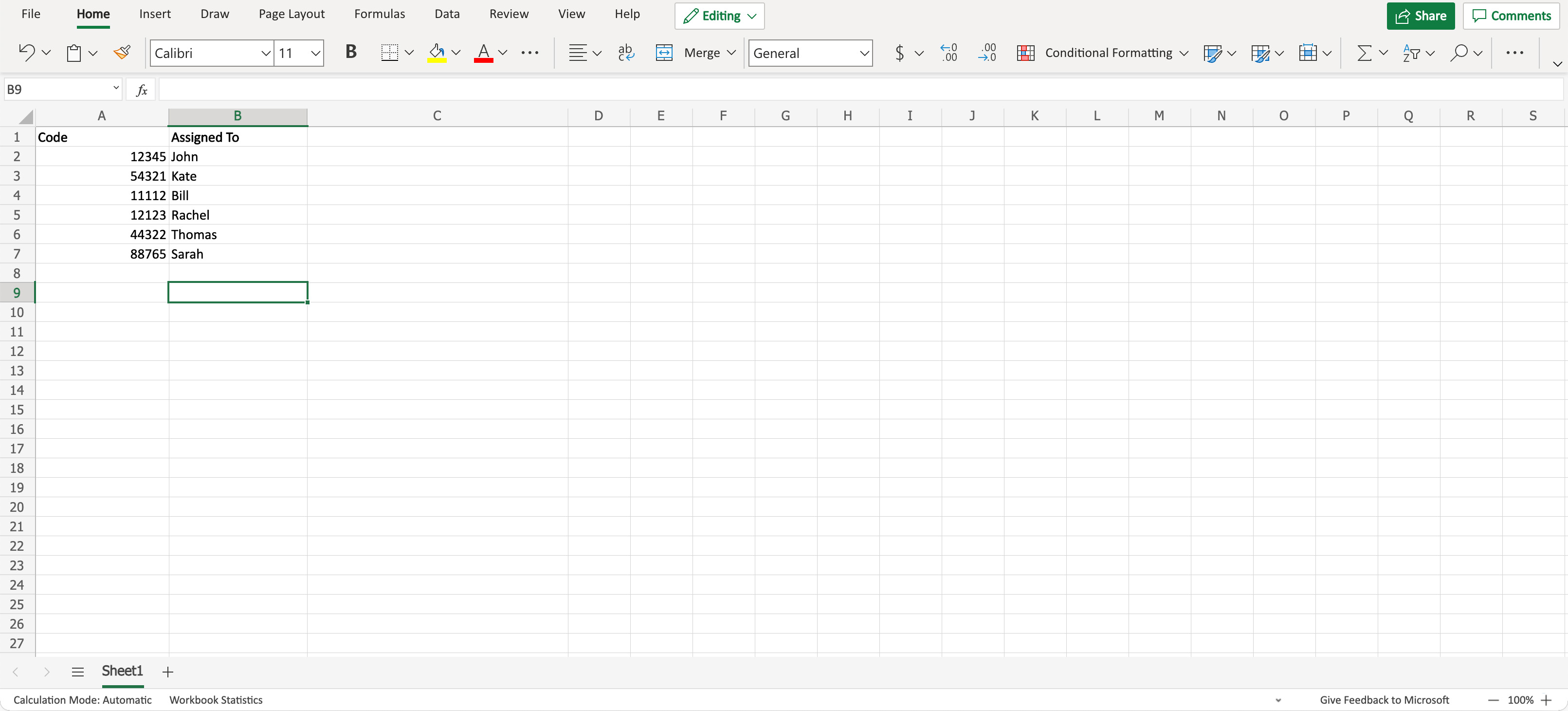Open Find & Select magnifier

(1459, 53)
